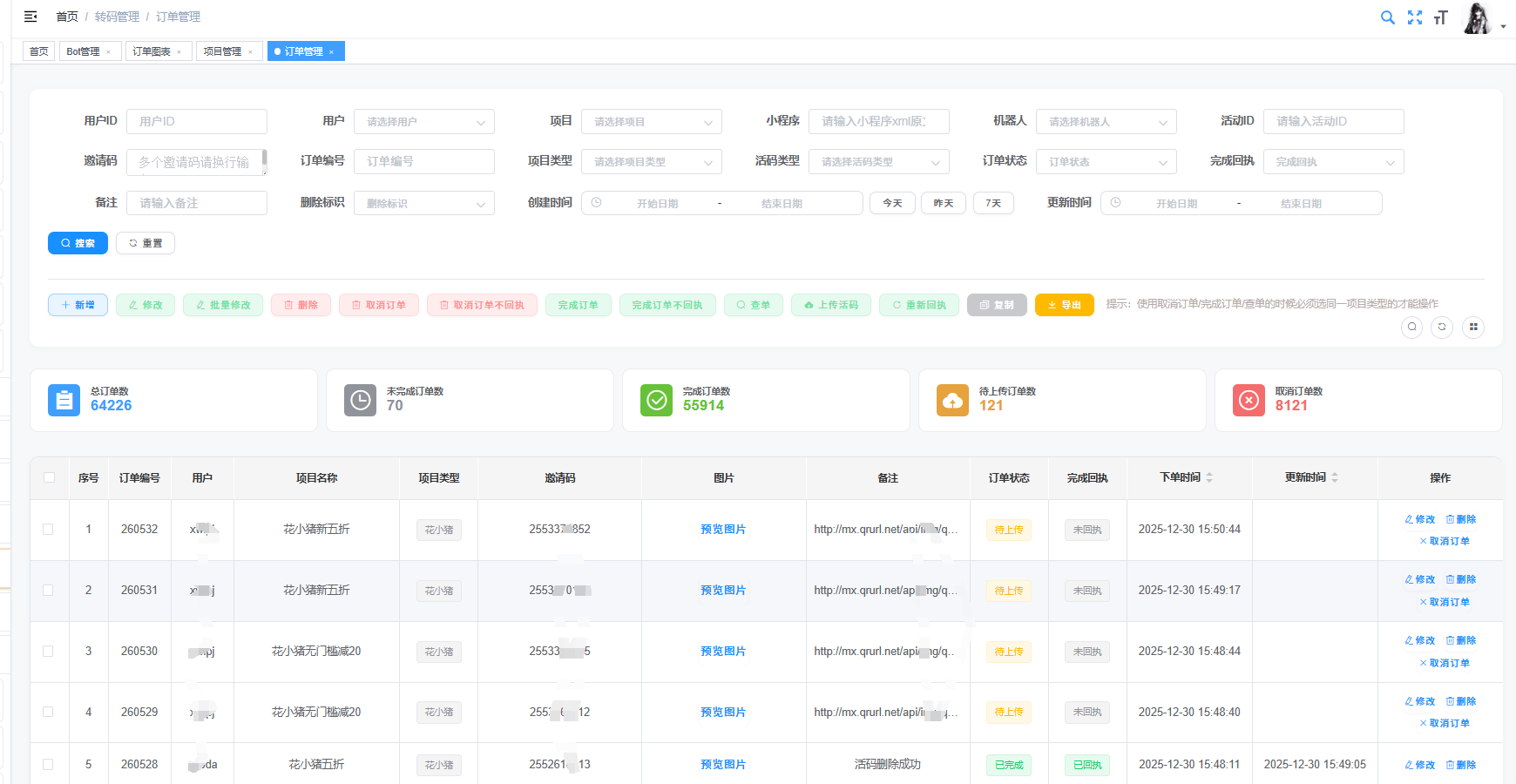Expand the 订单状态 dropdown

[1106, 162]
